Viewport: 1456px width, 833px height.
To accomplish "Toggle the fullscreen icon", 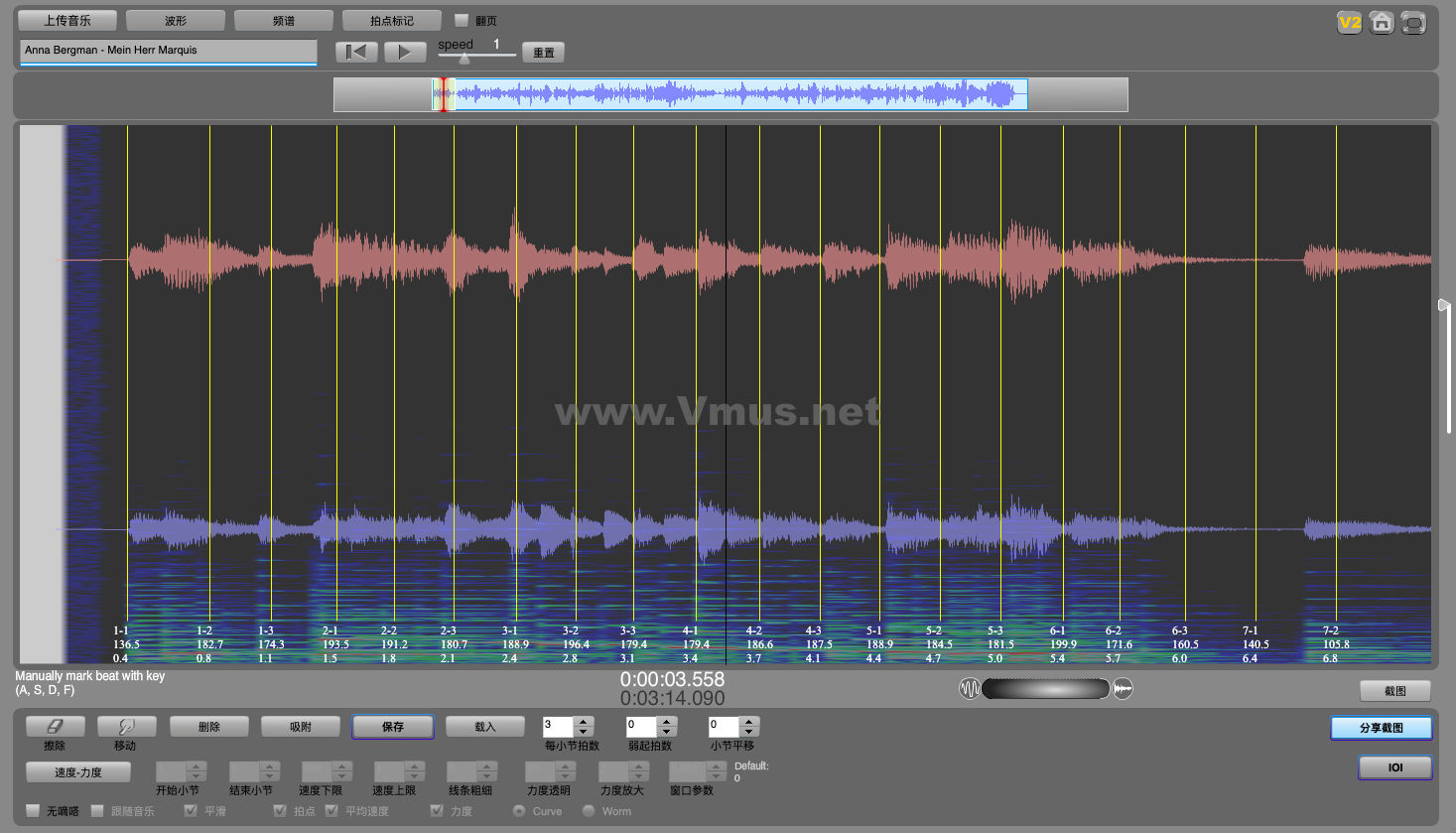I will tap(1413, 23).
